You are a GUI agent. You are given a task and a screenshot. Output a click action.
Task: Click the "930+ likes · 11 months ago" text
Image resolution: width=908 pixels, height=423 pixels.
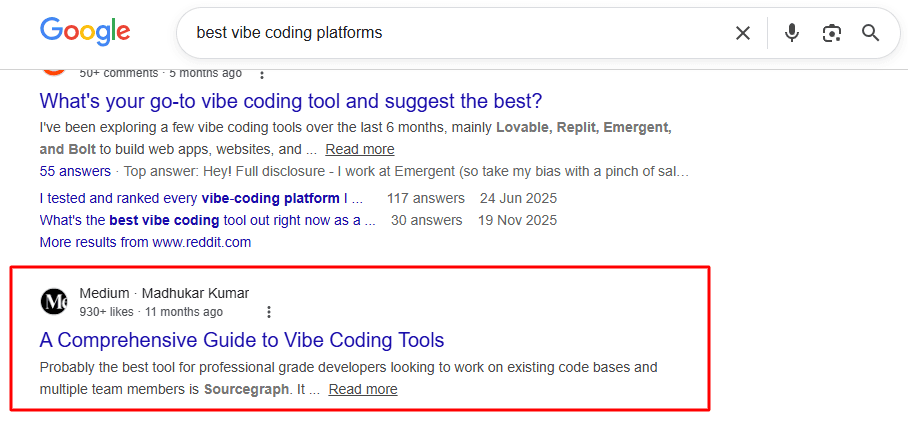[151, 312]
